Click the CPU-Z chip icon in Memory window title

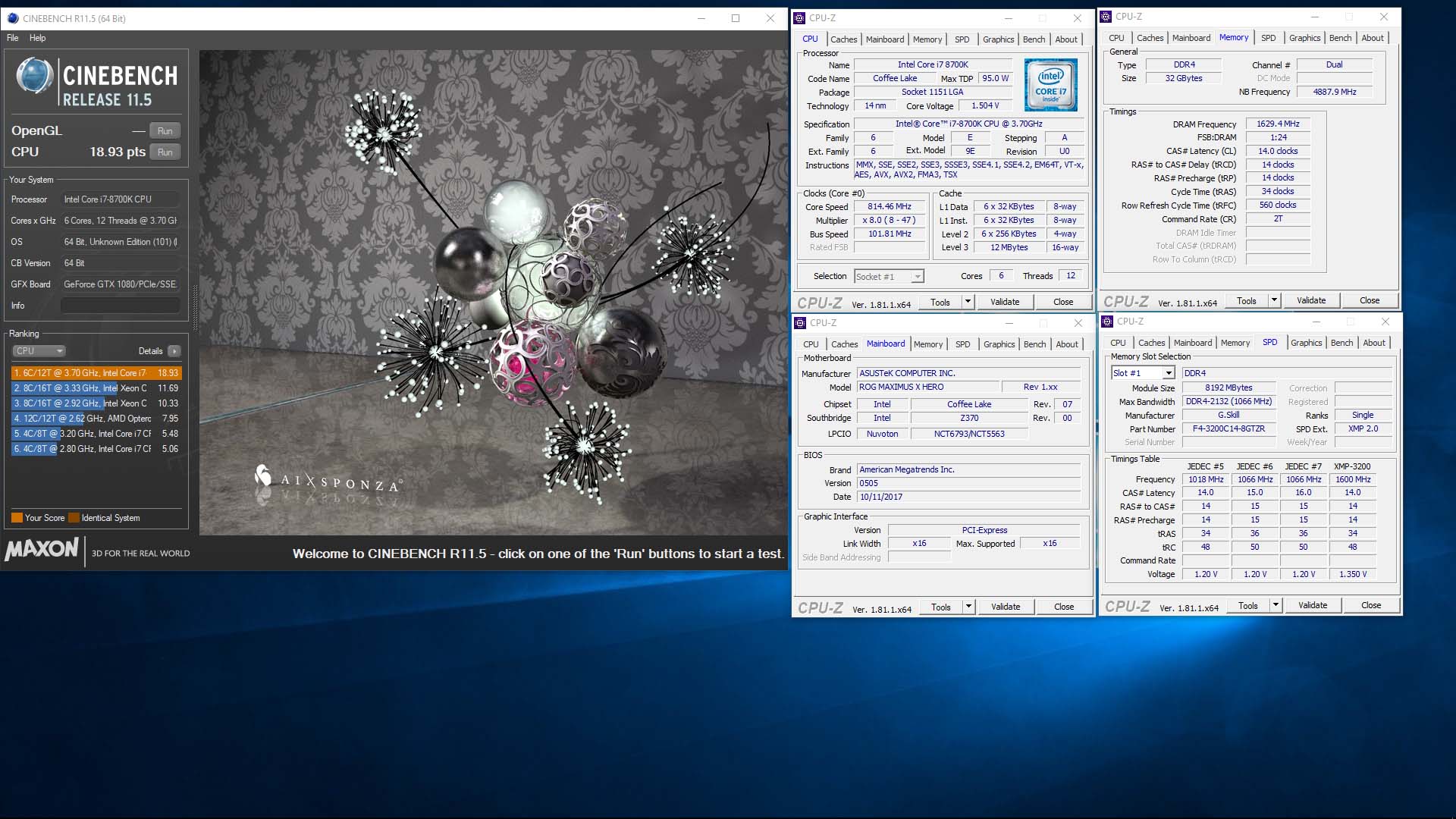coord(1106,17)
